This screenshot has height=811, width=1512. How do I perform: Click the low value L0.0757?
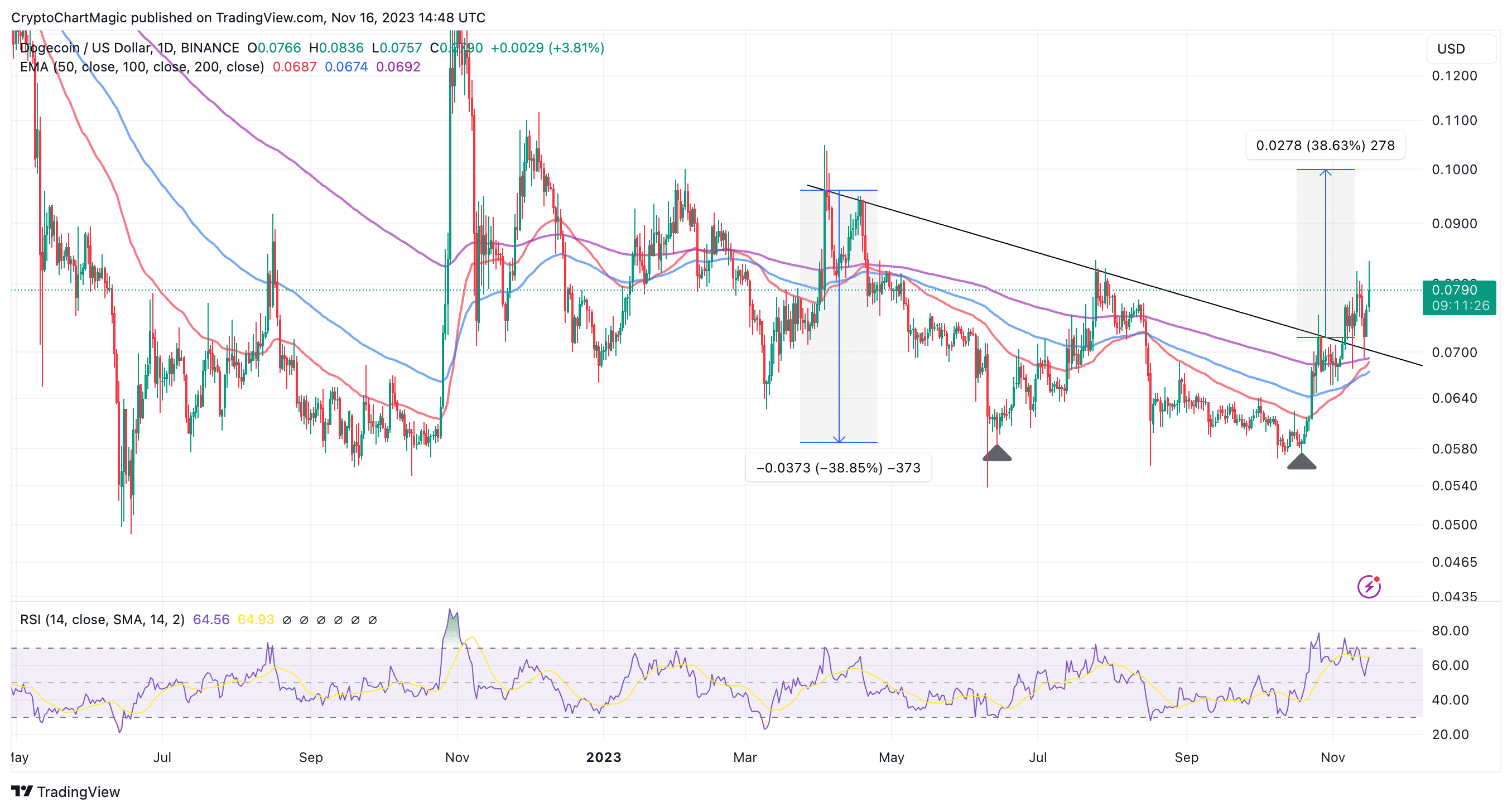(397, 47)
